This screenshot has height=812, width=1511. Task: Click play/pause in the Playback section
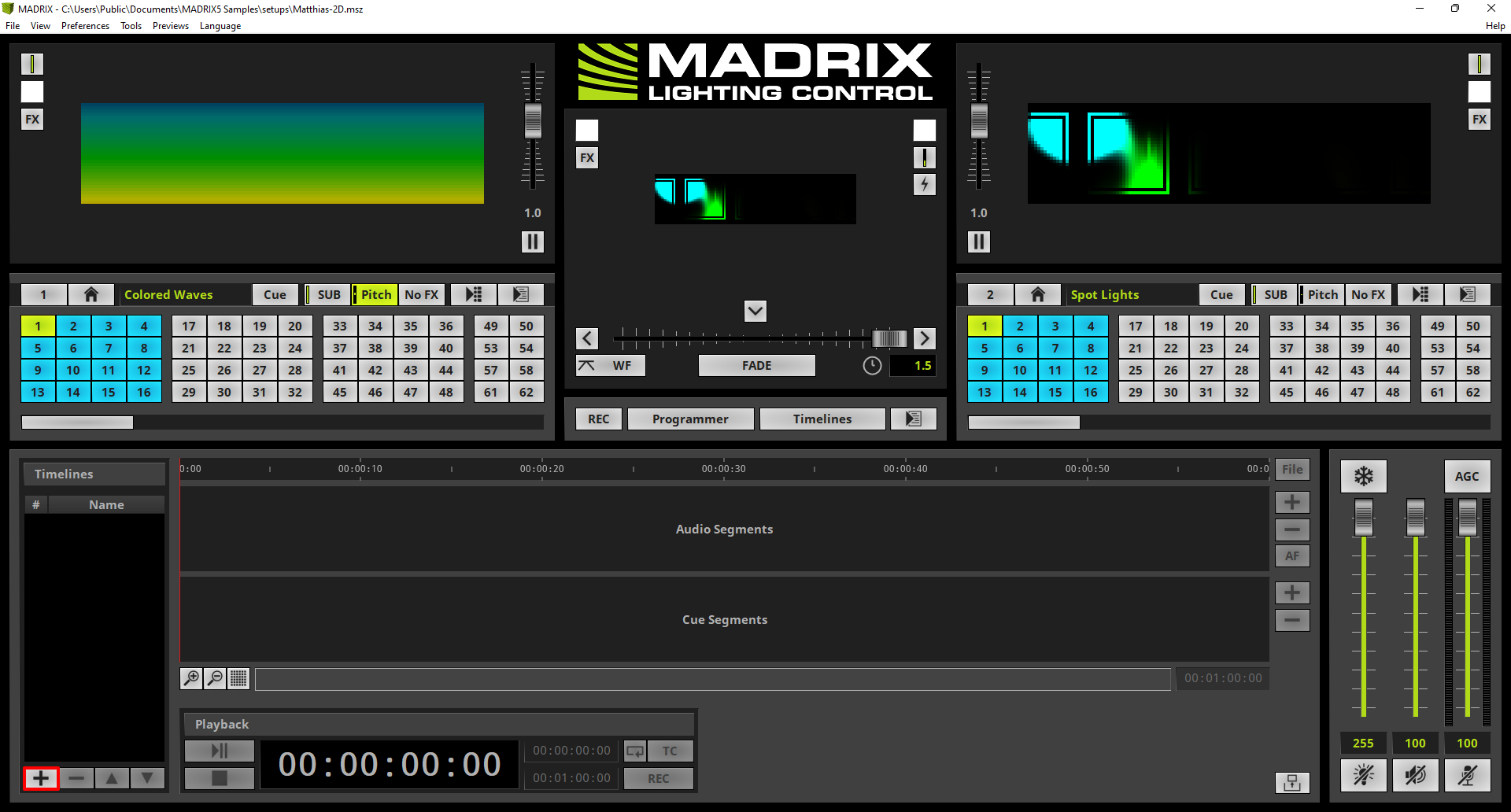click(220, 751)
